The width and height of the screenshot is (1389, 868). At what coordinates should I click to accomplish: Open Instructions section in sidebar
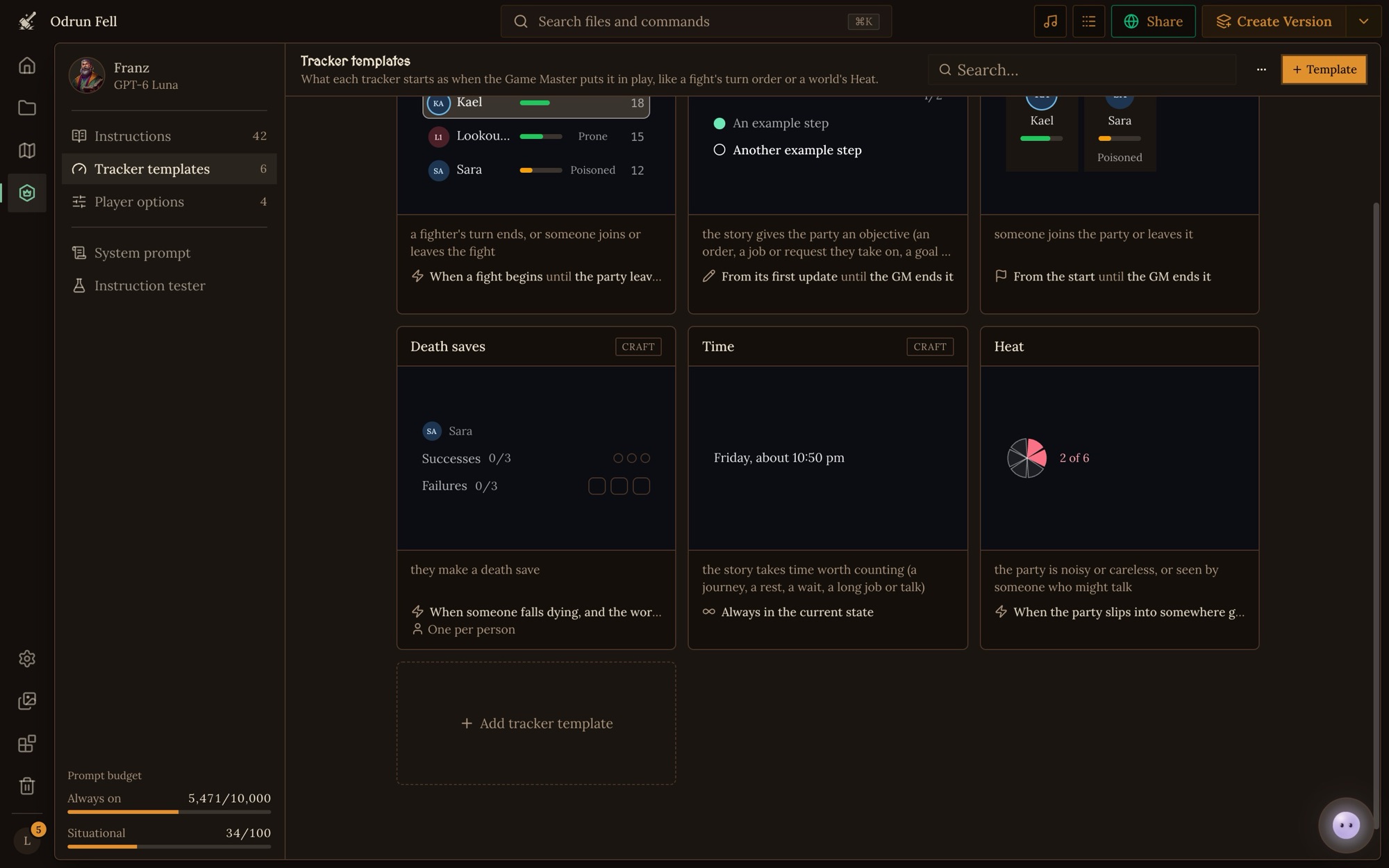(169, 136)
